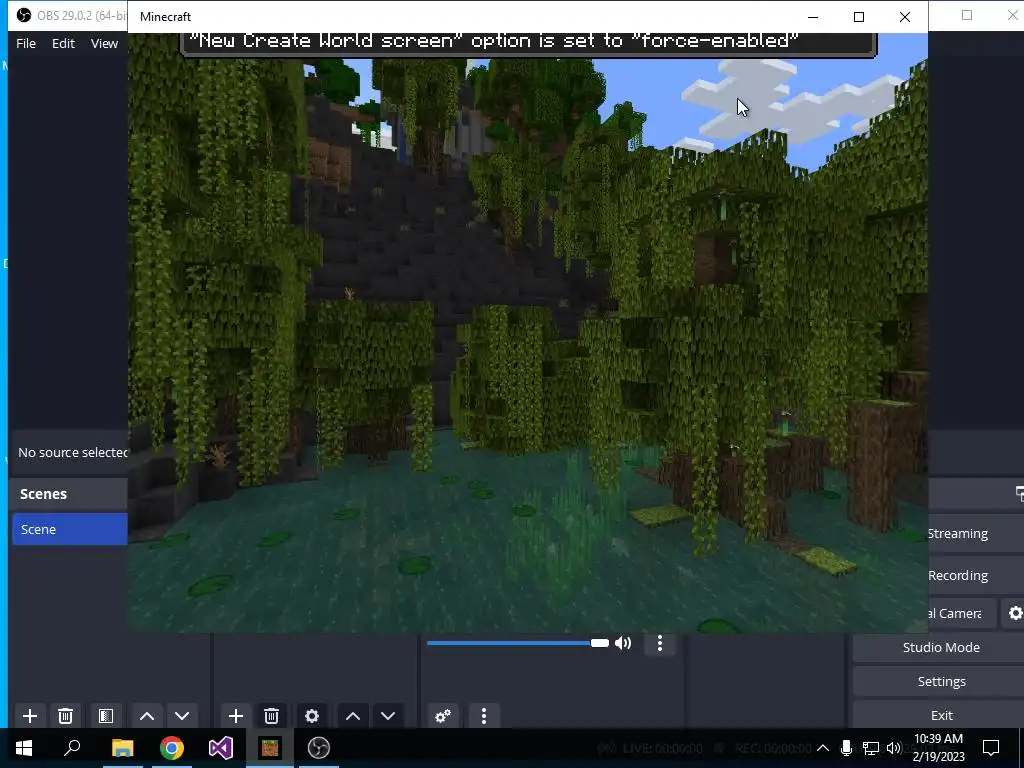Open the OBS File menu
The image size is (1024, 768).
(x=26, y=43)
